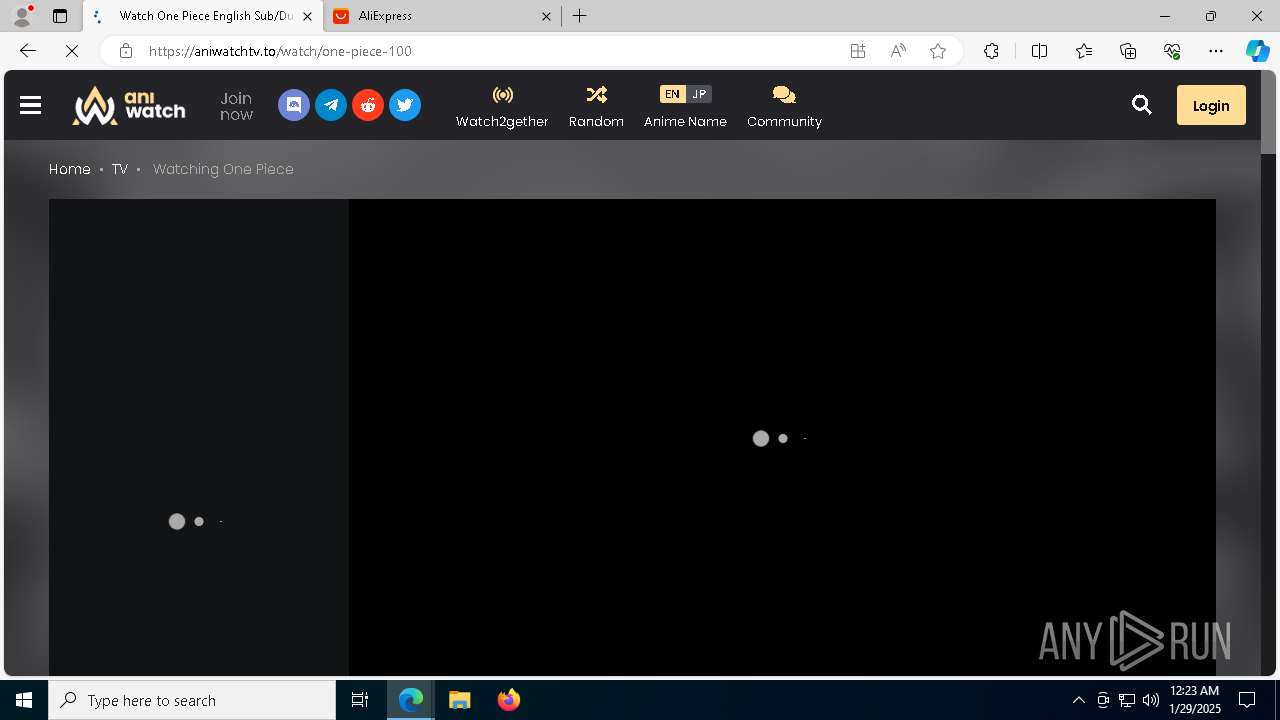
Task: Toggle Split screen view
Action: [x=1039, y=51]
